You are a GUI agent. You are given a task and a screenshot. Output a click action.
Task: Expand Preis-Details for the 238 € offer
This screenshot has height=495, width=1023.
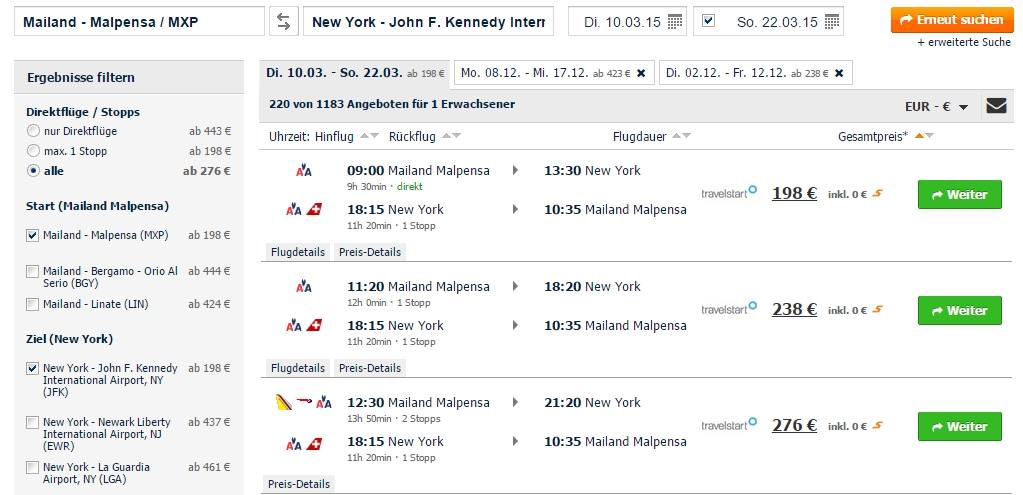point(370,368)
